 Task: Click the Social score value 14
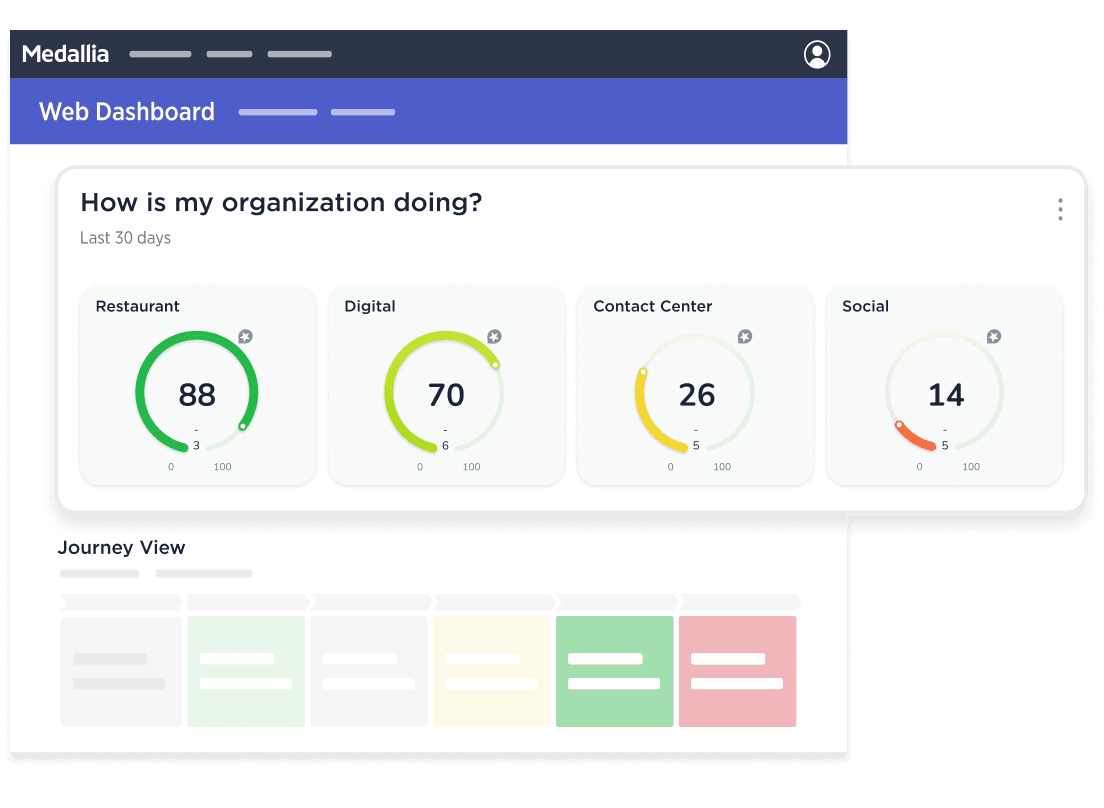(946, 395)
